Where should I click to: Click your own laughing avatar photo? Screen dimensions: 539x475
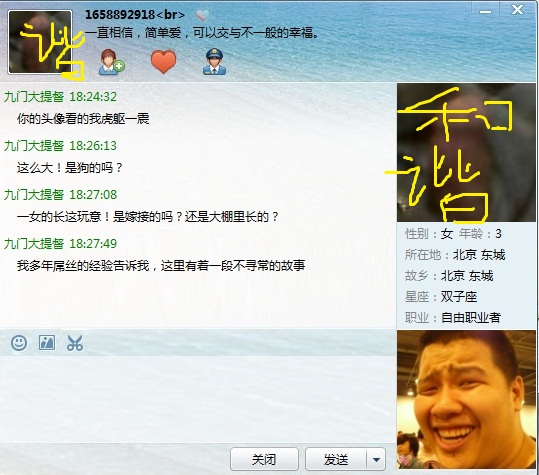(x=466, y=399)
